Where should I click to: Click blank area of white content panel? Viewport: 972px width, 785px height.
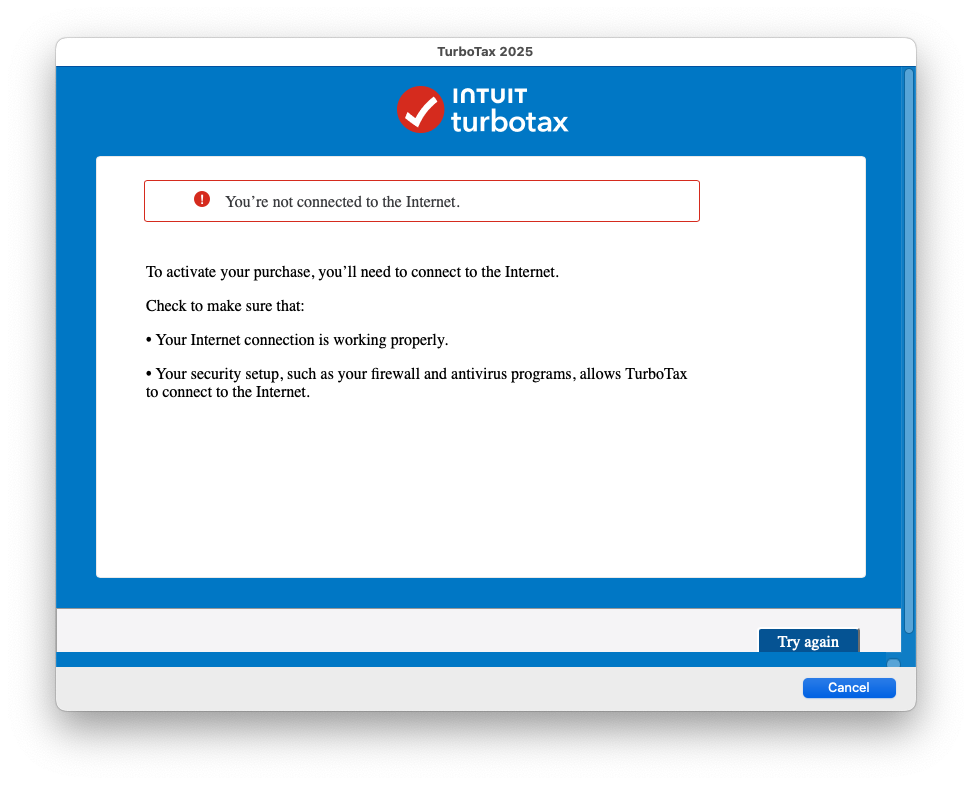[x=480, y=490]
